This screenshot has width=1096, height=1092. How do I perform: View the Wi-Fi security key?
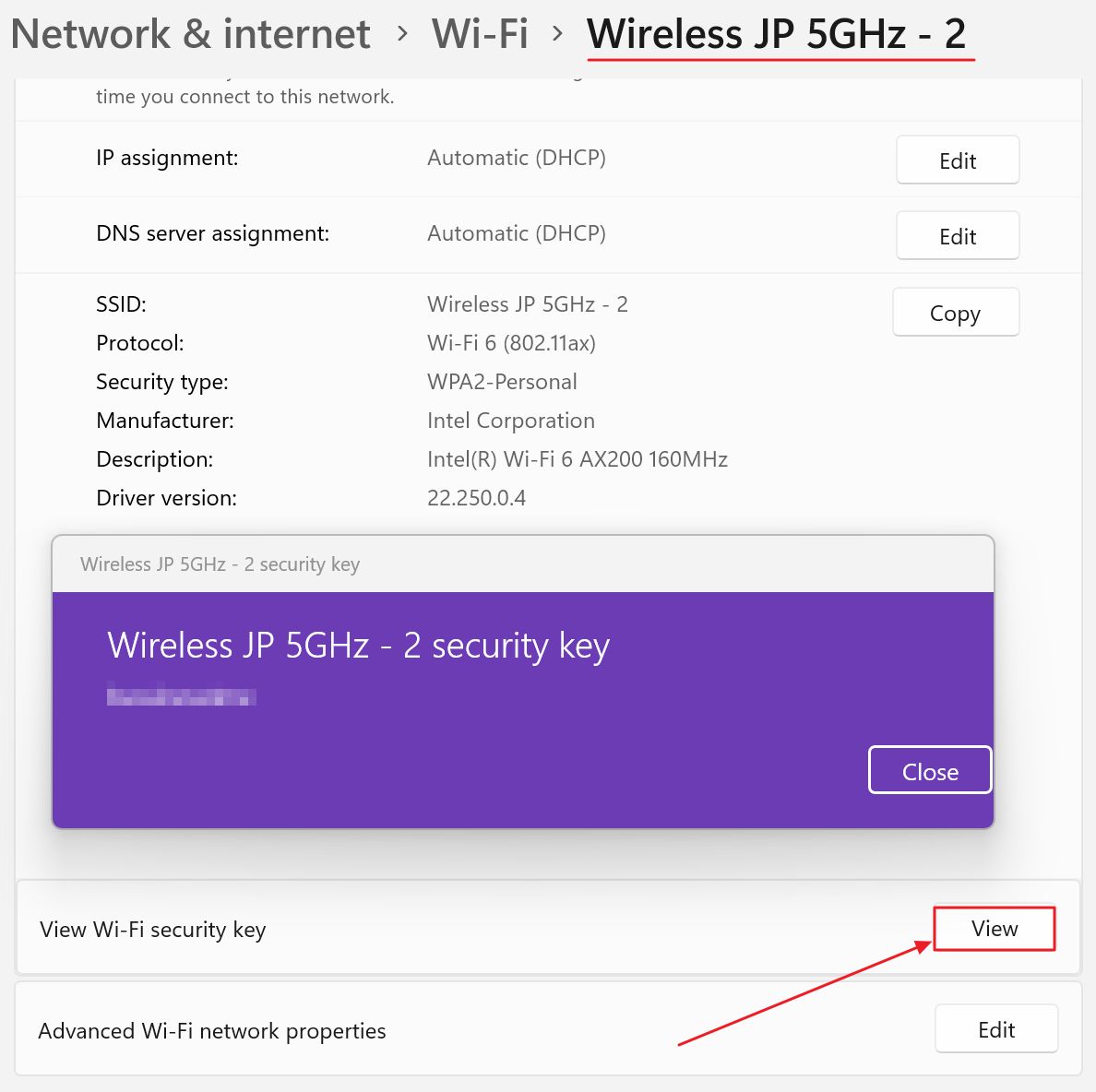tap(994, 929)
